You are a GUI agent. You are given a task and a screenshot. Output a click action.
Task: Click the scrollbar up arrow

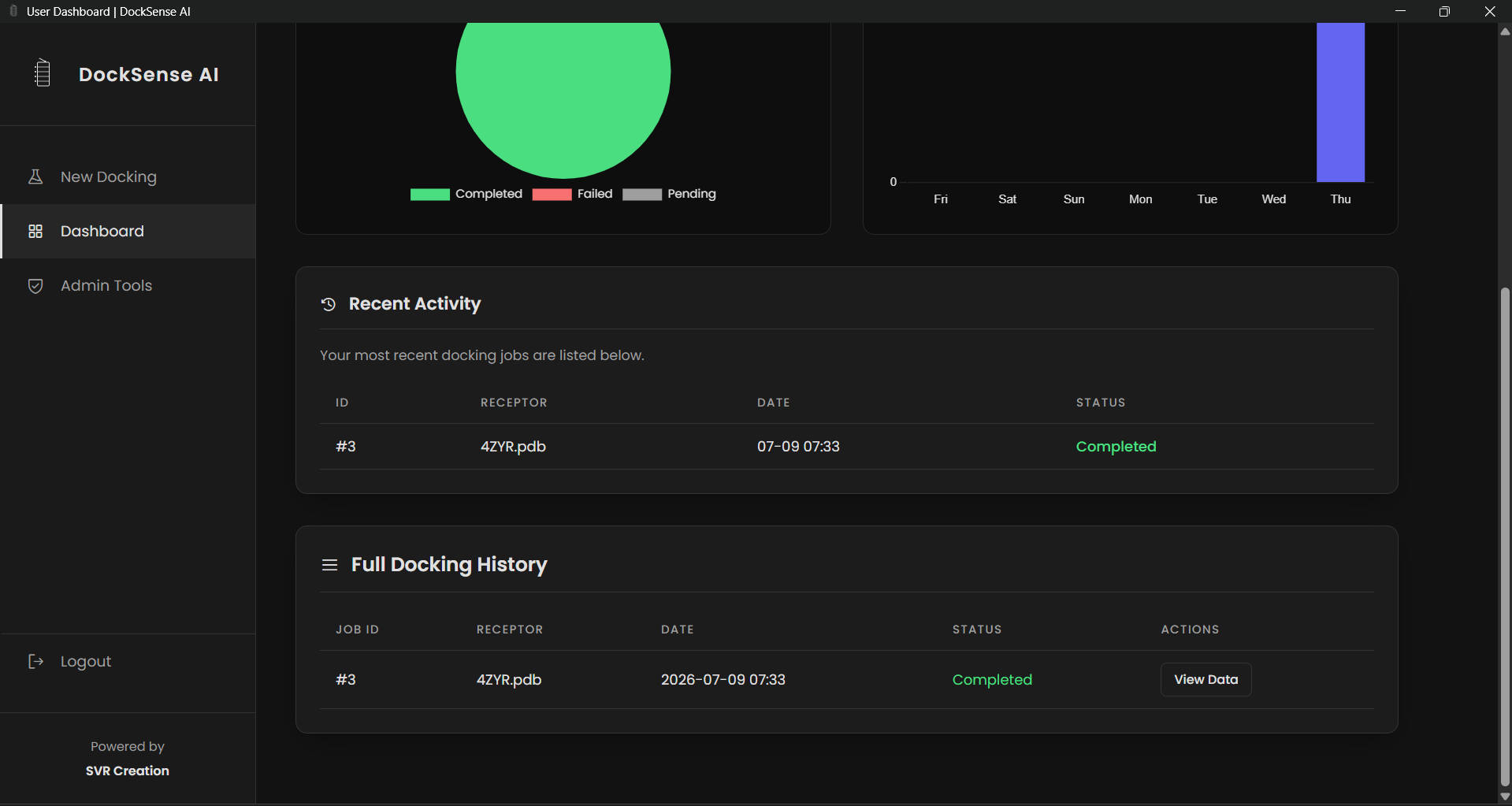tap(1505, 32)
